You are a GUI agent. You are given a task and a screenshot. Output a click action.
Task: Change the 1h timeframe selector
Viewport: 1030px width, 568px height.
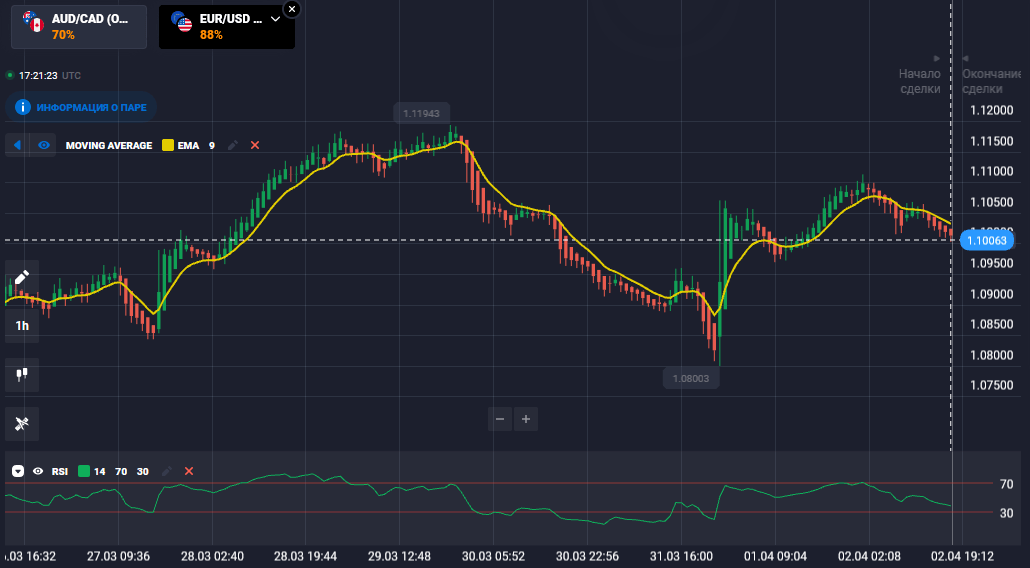click(22, 325)
